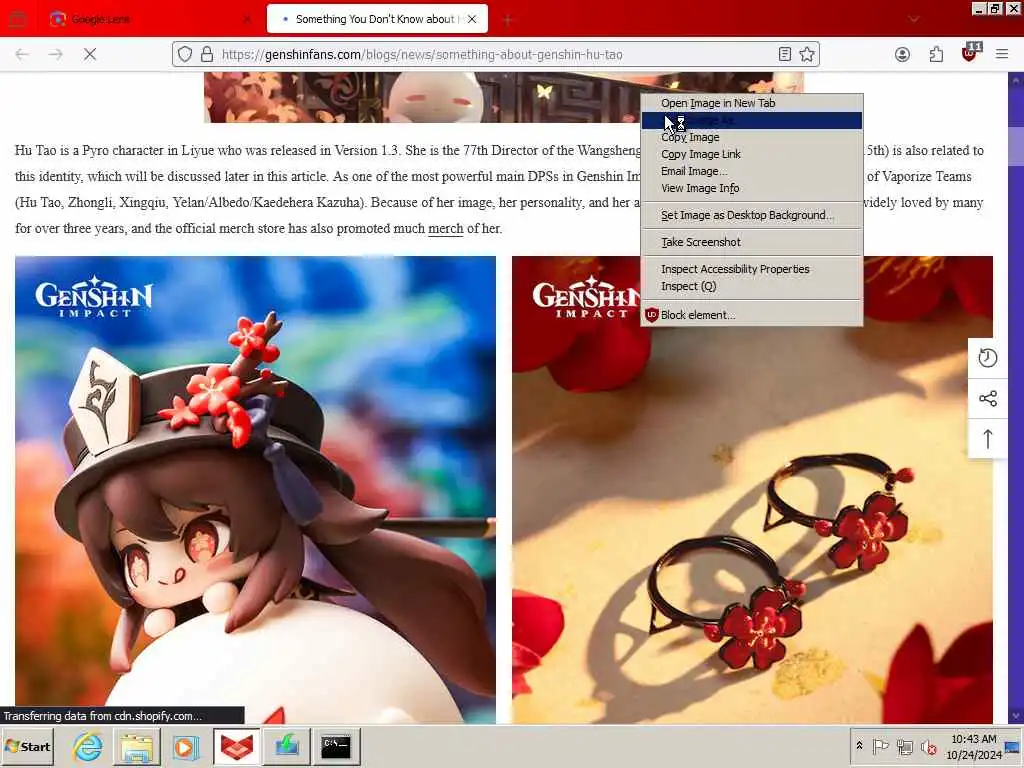Viewport: 1024px width, 768px height.
Task: Choose Inspect (Q) entry
Action: point(752,286)
